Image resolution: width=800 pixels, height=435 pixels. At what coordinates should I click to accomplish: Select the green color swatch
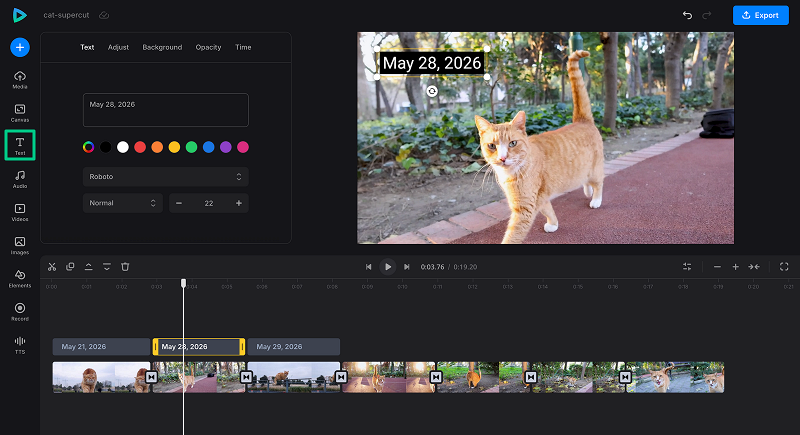click(x=191, y=147)
